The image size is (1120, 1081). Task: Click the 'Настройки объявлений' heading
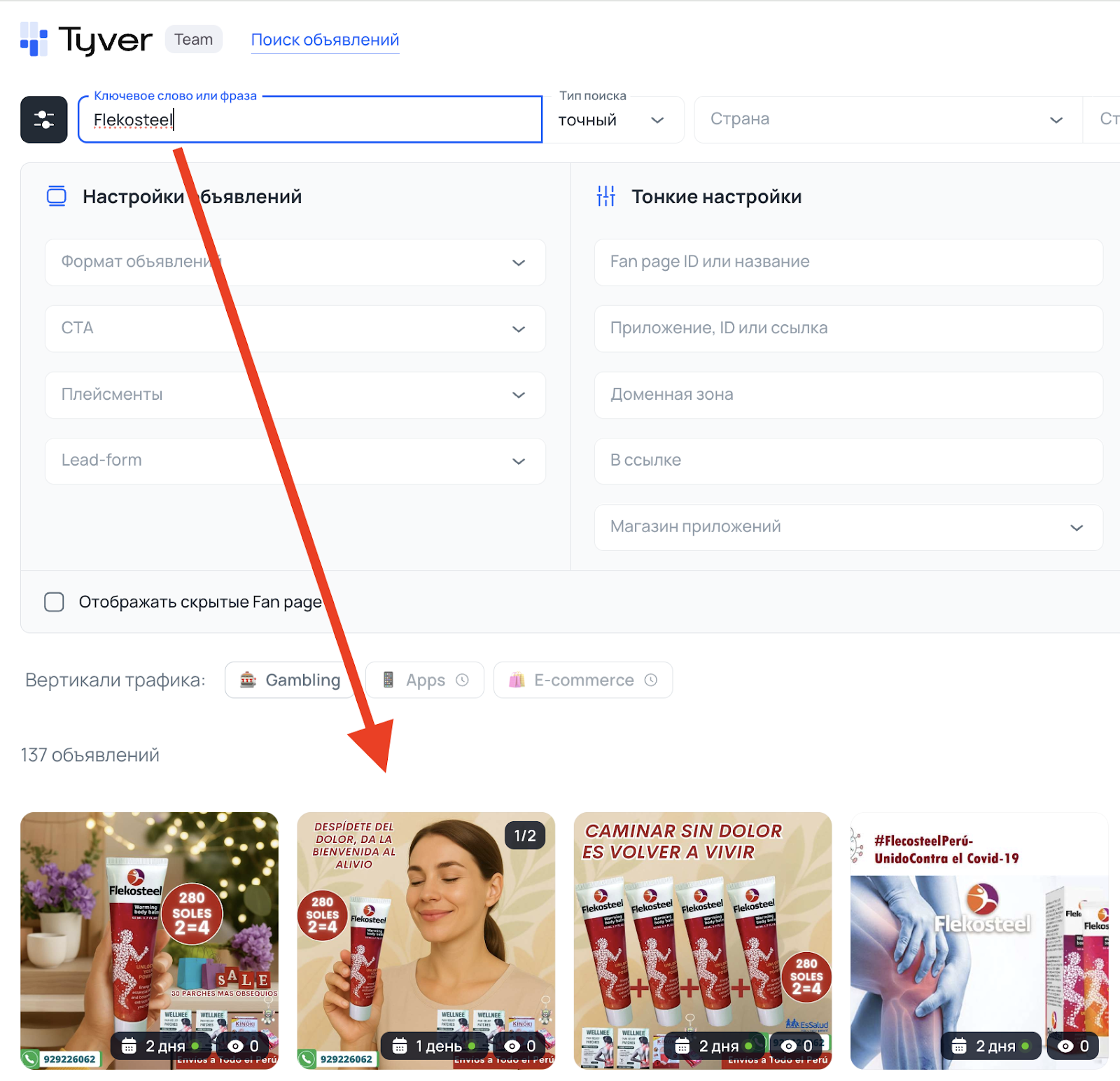192,197
